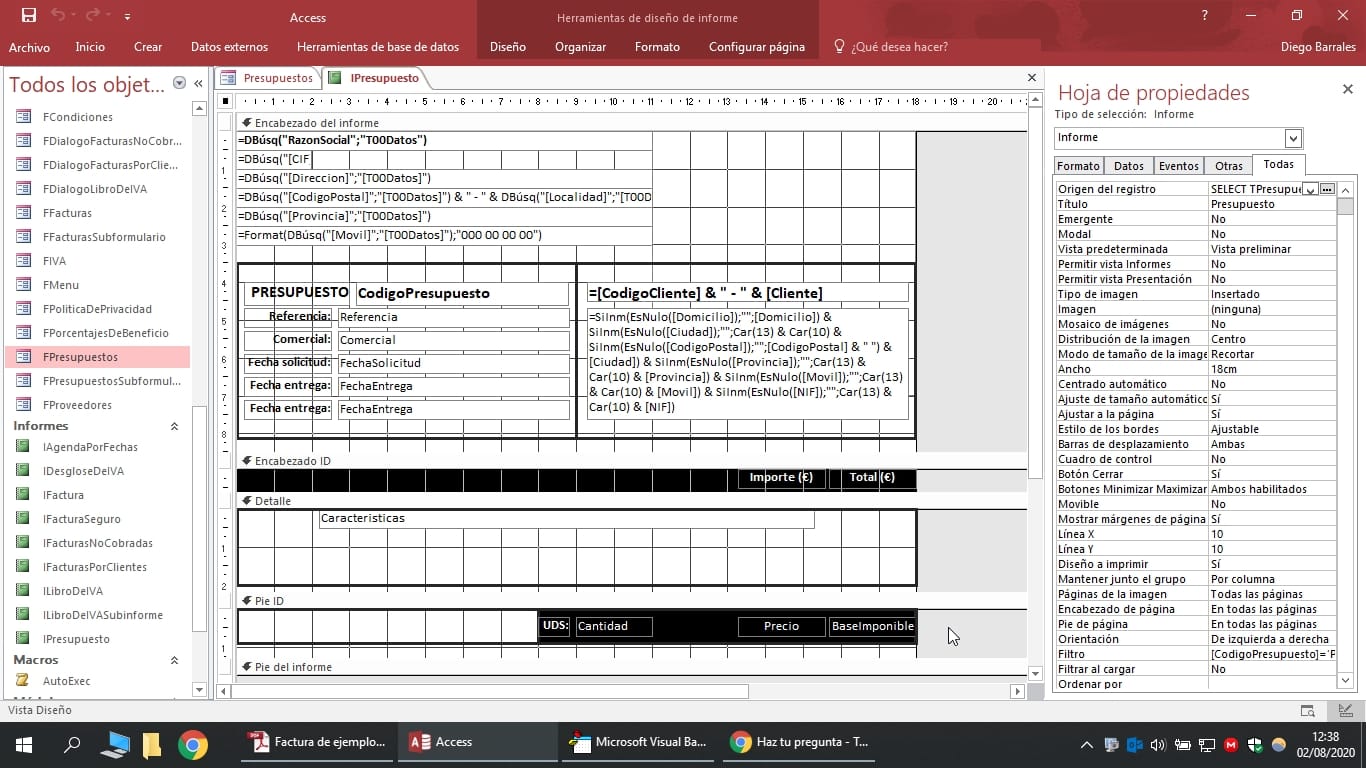This screenshot has width=1366, height=768.
Task: Collapse the Macros group in navigation pane
Action: point(174,660)
